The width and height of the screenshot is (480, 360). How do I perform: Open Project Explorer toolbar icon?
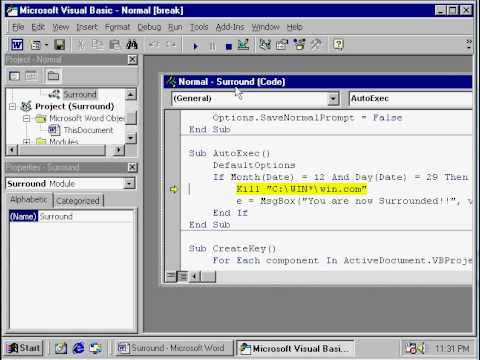[x=265, y=44]
